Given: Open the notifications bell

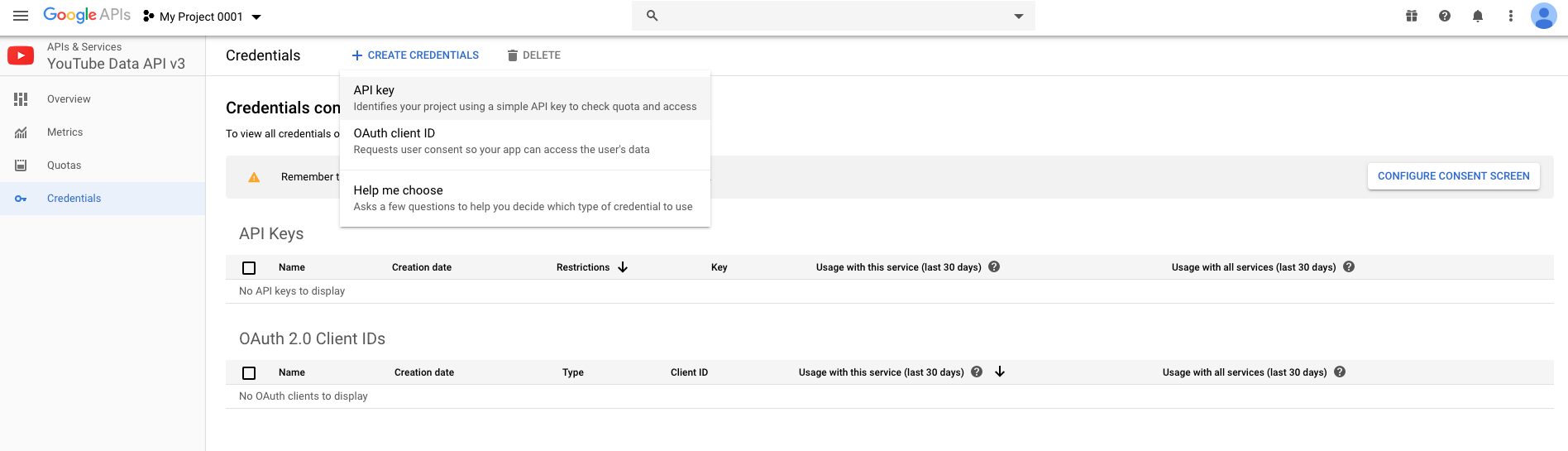Looking at the screenshot, I should [x=1478, y=16].
